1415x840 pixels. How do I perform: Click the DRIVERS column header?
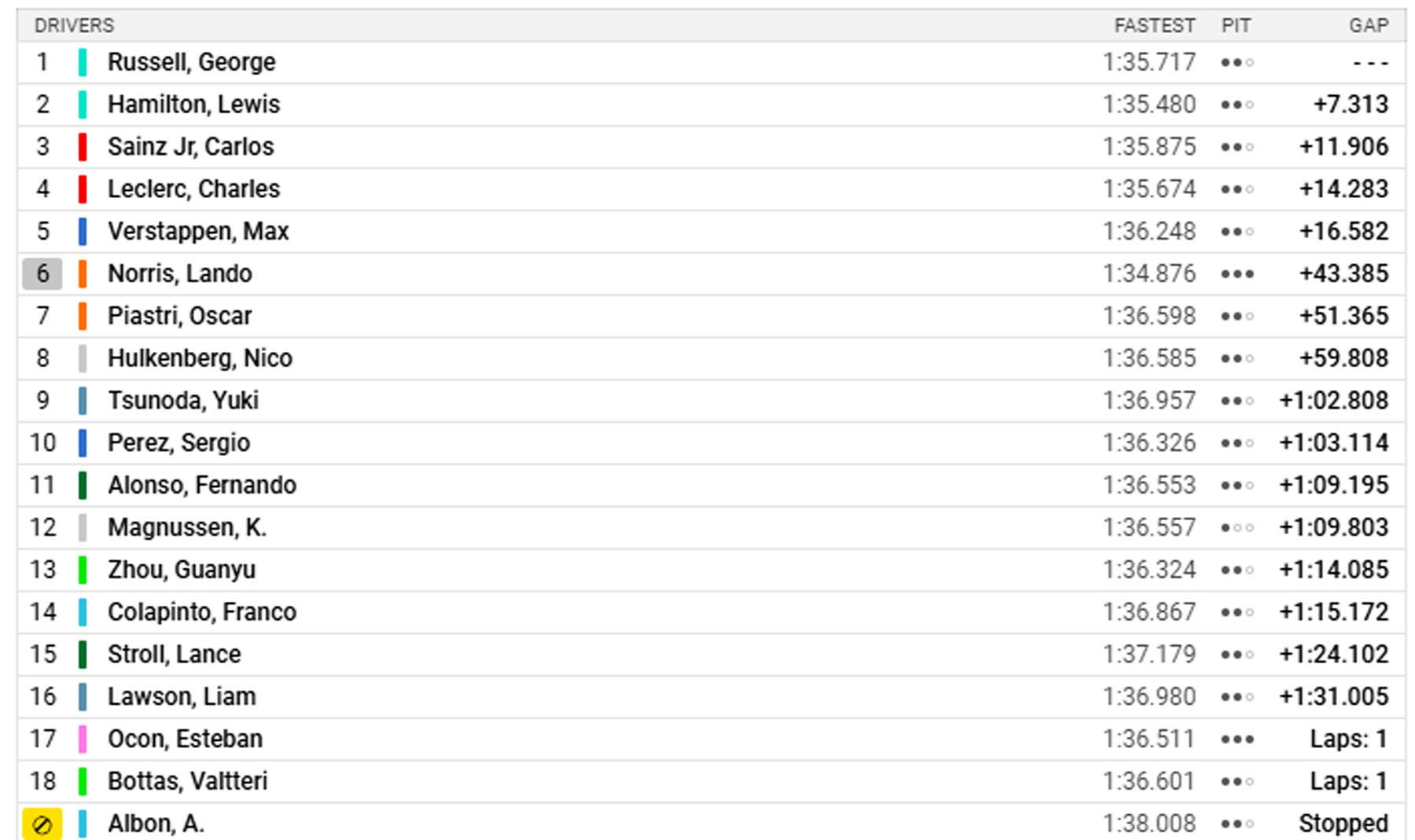(74, 26)
